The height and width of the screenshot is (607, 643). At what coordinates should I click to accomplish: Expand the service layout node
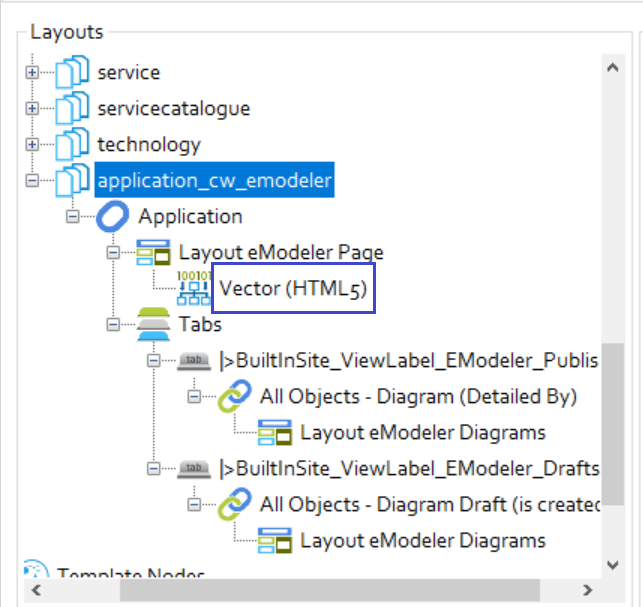pyautogui.click(x=32, y=73)
